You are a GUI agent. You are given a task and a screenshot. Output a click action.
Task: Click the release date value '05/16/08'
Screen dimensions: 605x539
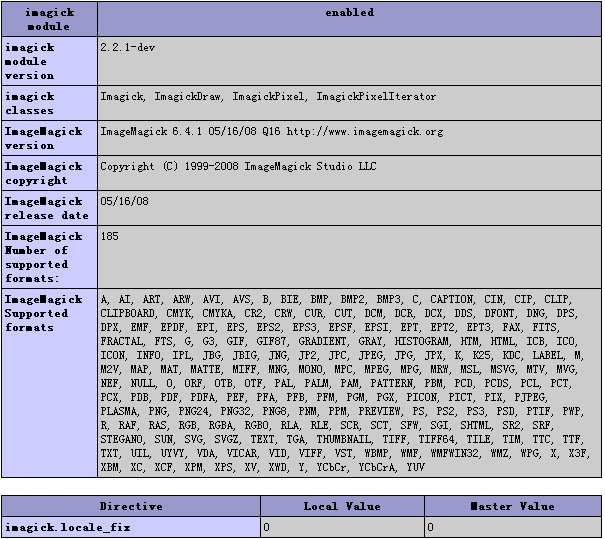click(x=124, y=201)
